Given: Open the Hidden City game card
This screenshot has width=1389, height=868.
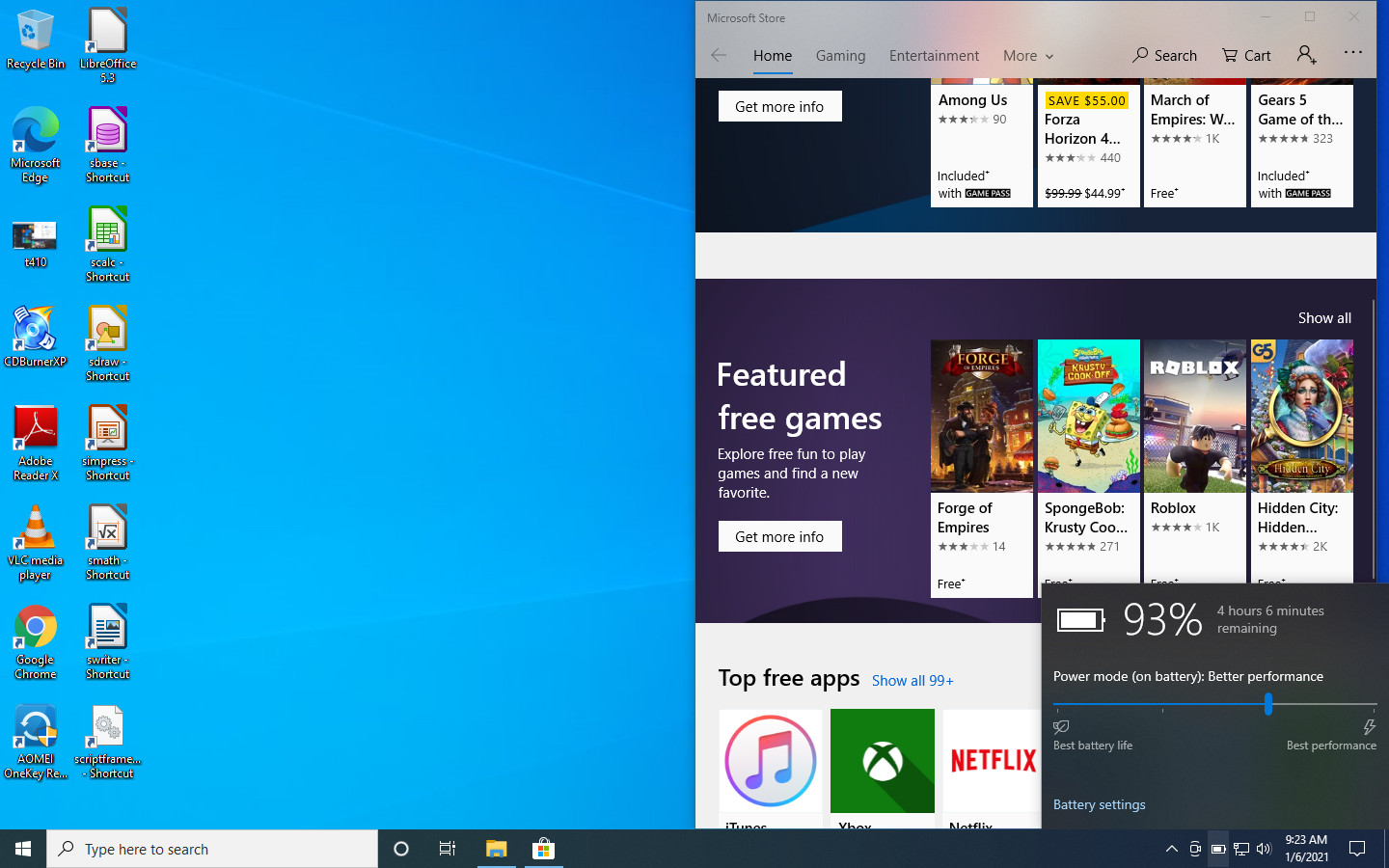Looking at the screenshot, I should pos(1301,461).
